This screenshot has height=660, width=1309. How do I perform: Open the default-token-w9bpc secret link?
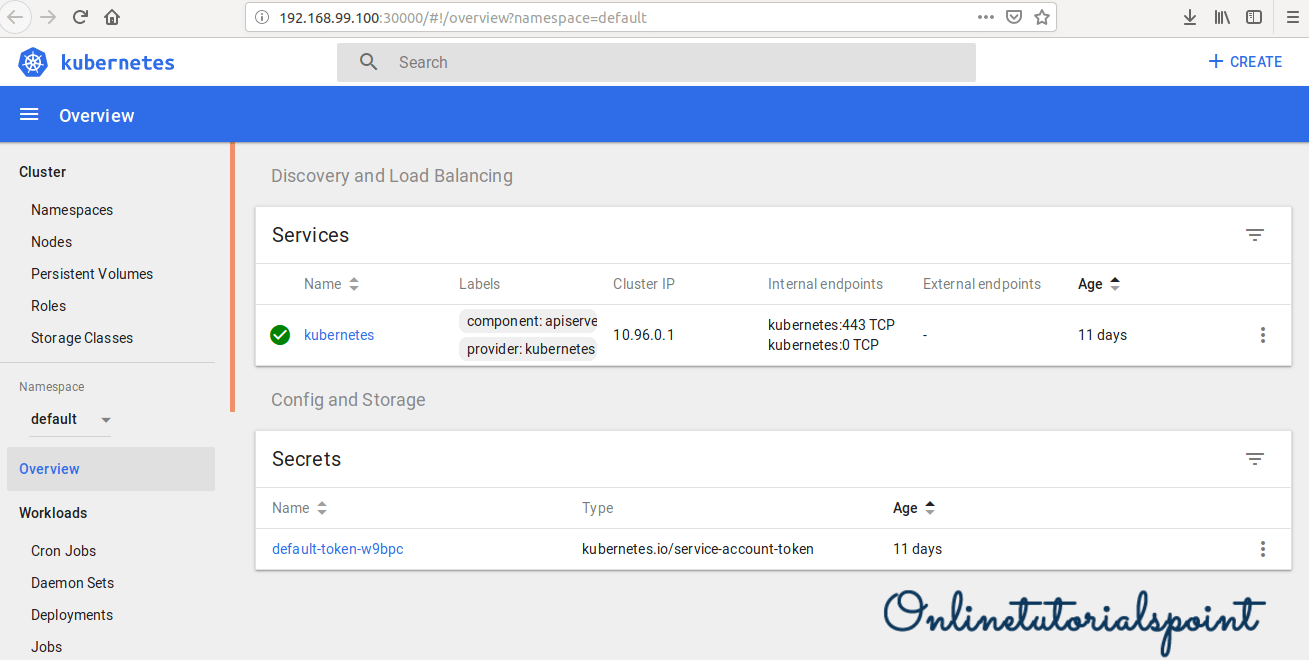tap(338, 549)
